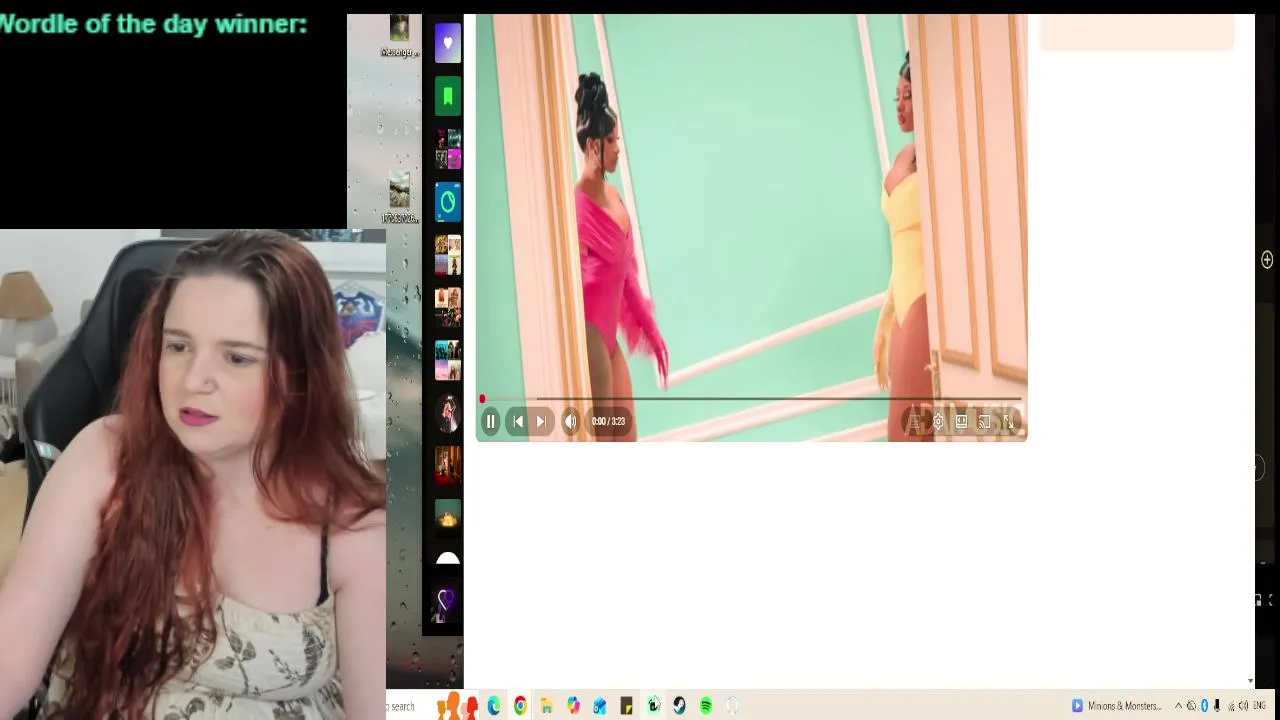Viewport: 1280px width, 720px height.
Task: Open video settings gear icon
Action: 938,422
